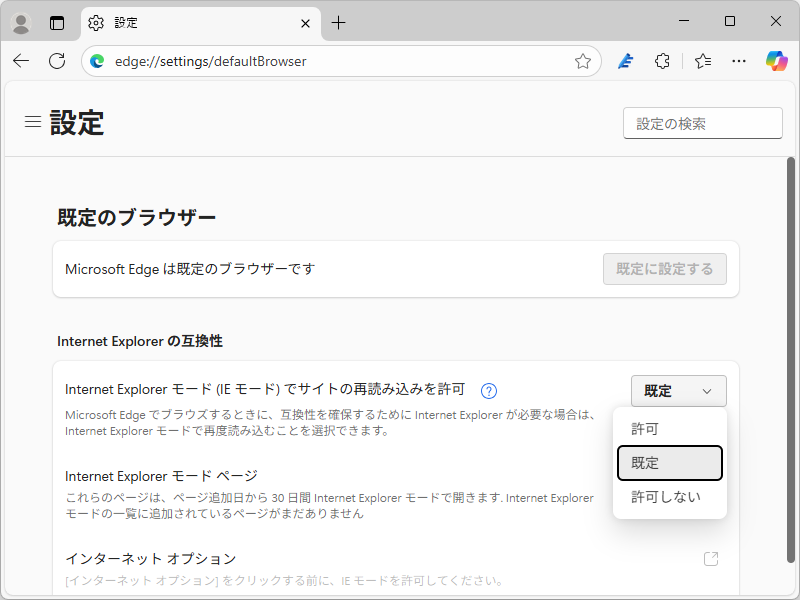Open the Extensions puzzle icon

pos(662,61)
